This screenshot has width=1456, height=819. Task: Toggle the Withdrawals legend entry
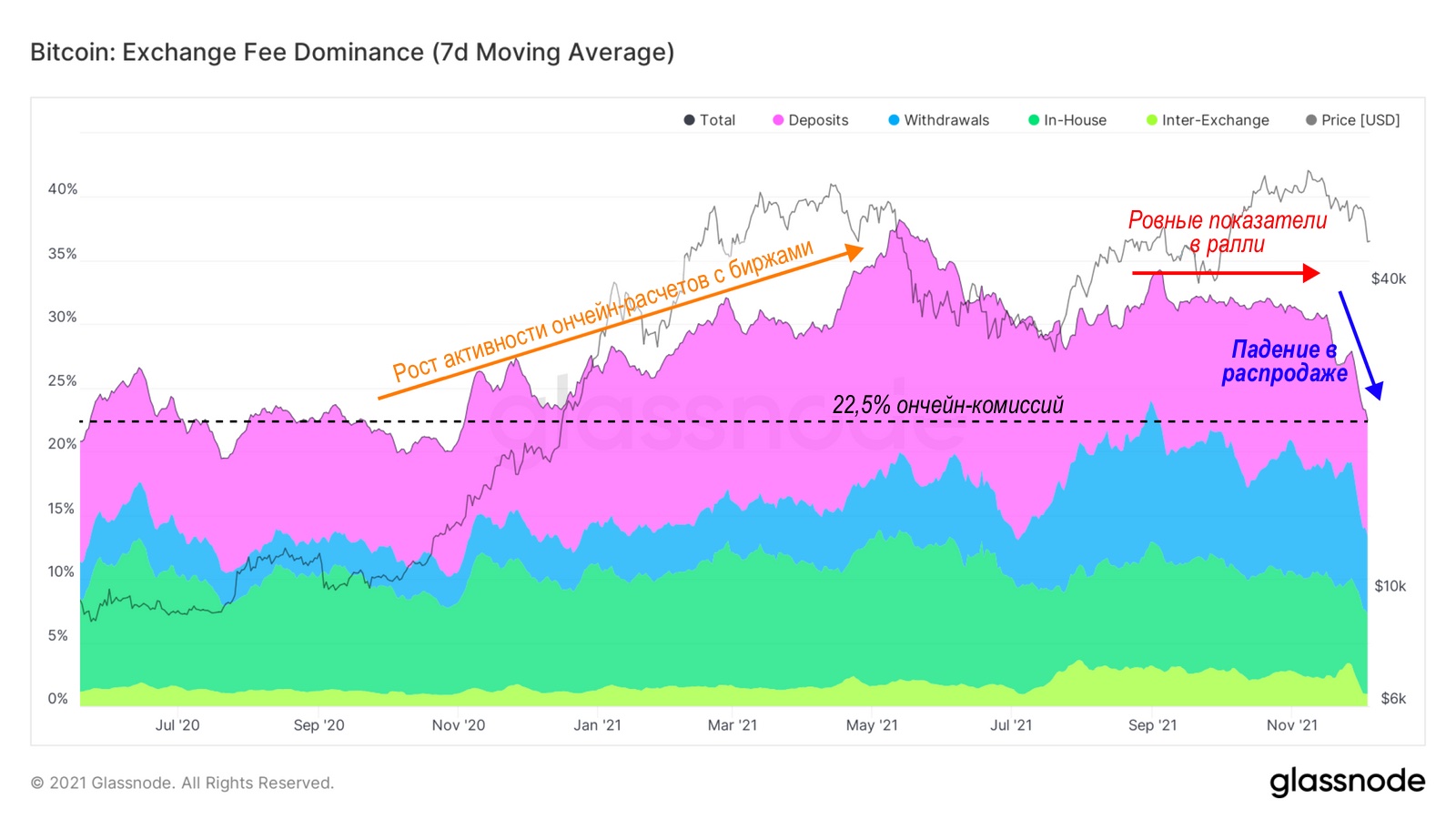point(938,120)
